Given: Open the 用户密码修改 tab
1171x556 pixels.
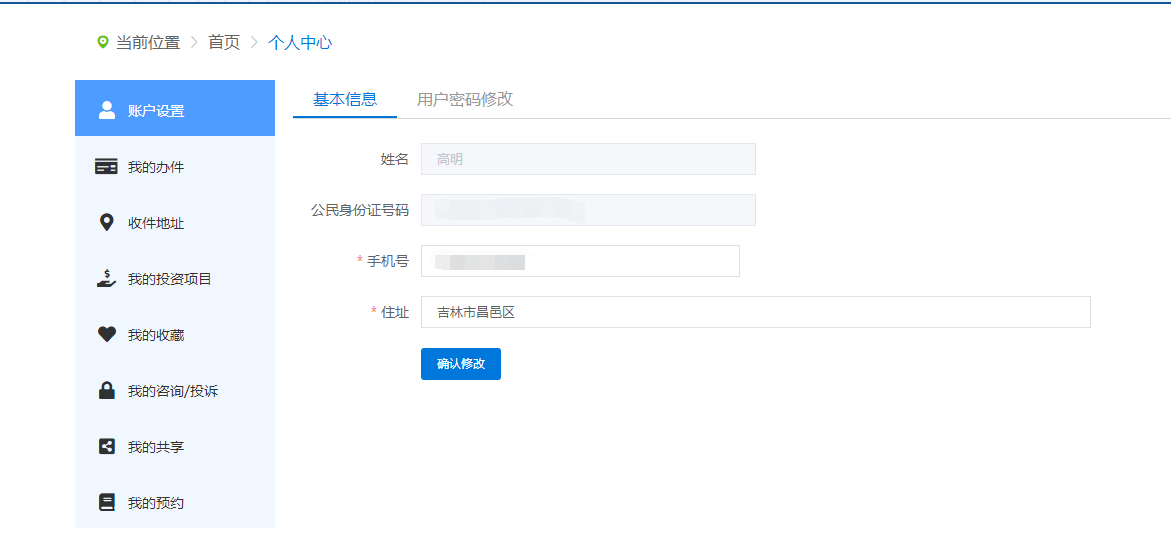Looking at the screenshot, I should (x=465, y=99).
